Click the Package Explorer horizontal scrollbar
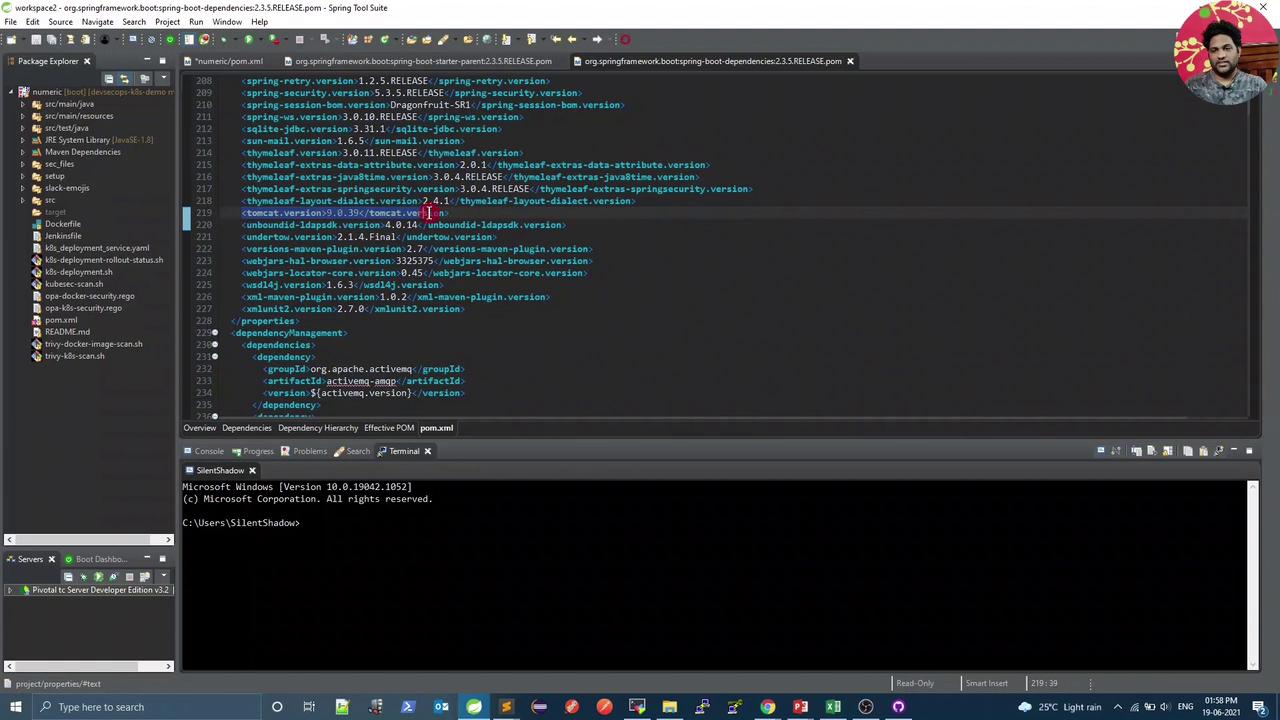Image resolution: width=1280 pixels, height=720 pixels. [87, 540]
